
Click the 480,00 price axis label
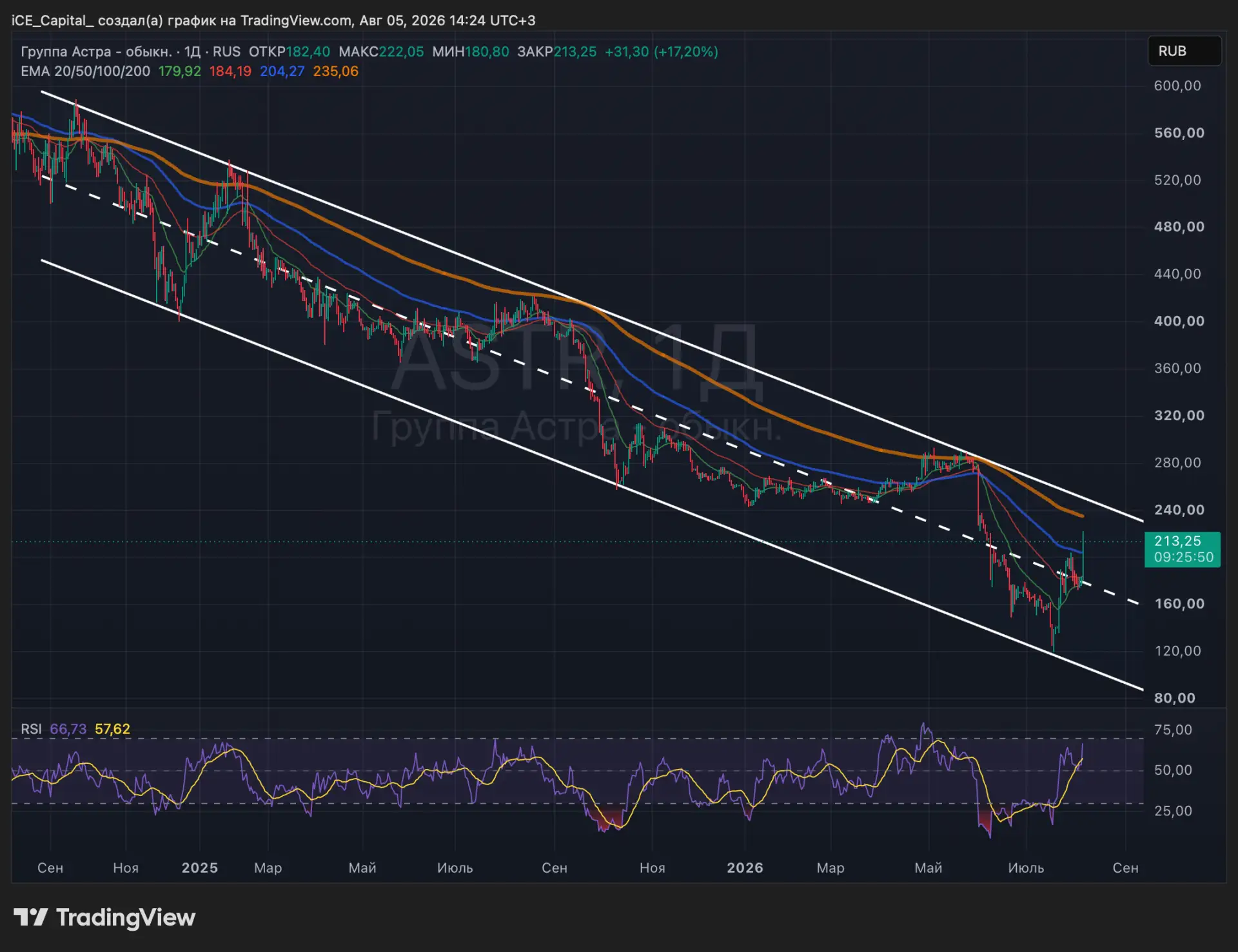[x=1179, y=227]
